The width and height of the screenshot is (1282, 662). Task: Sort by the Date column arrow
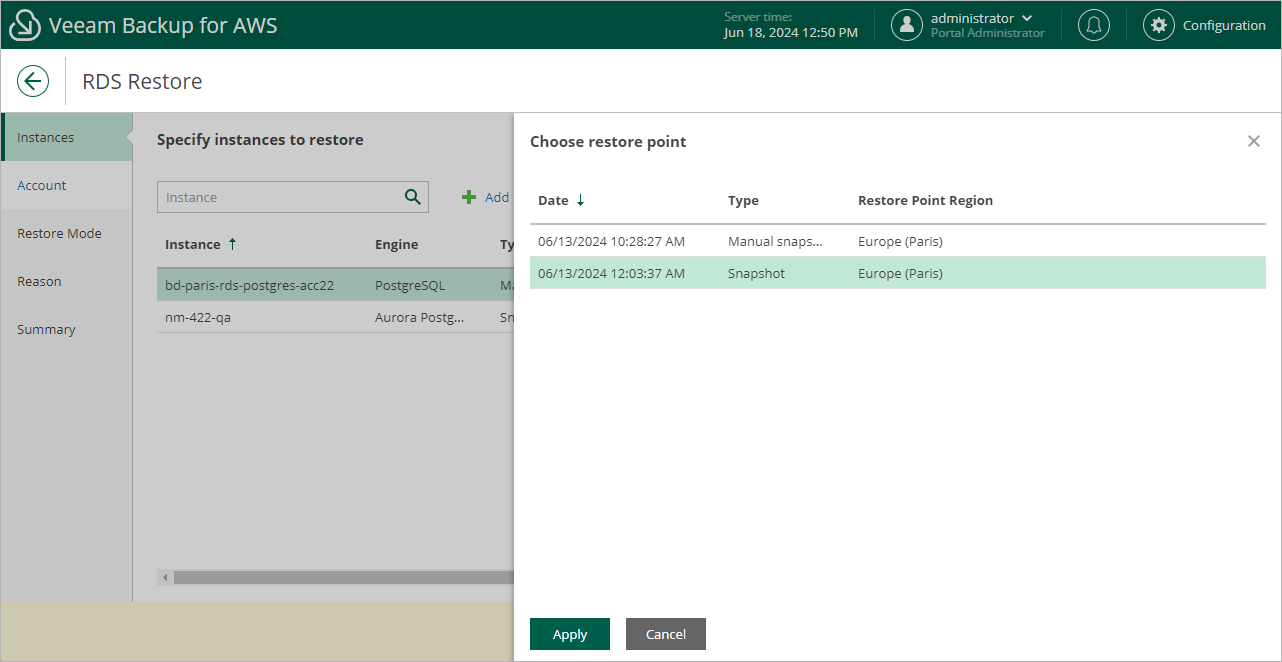(x=580, y=200)
